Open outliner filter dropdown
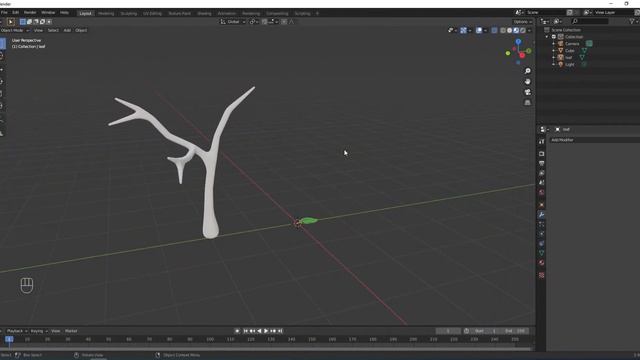Screen dimensions: 640x360 click(633, 21)
